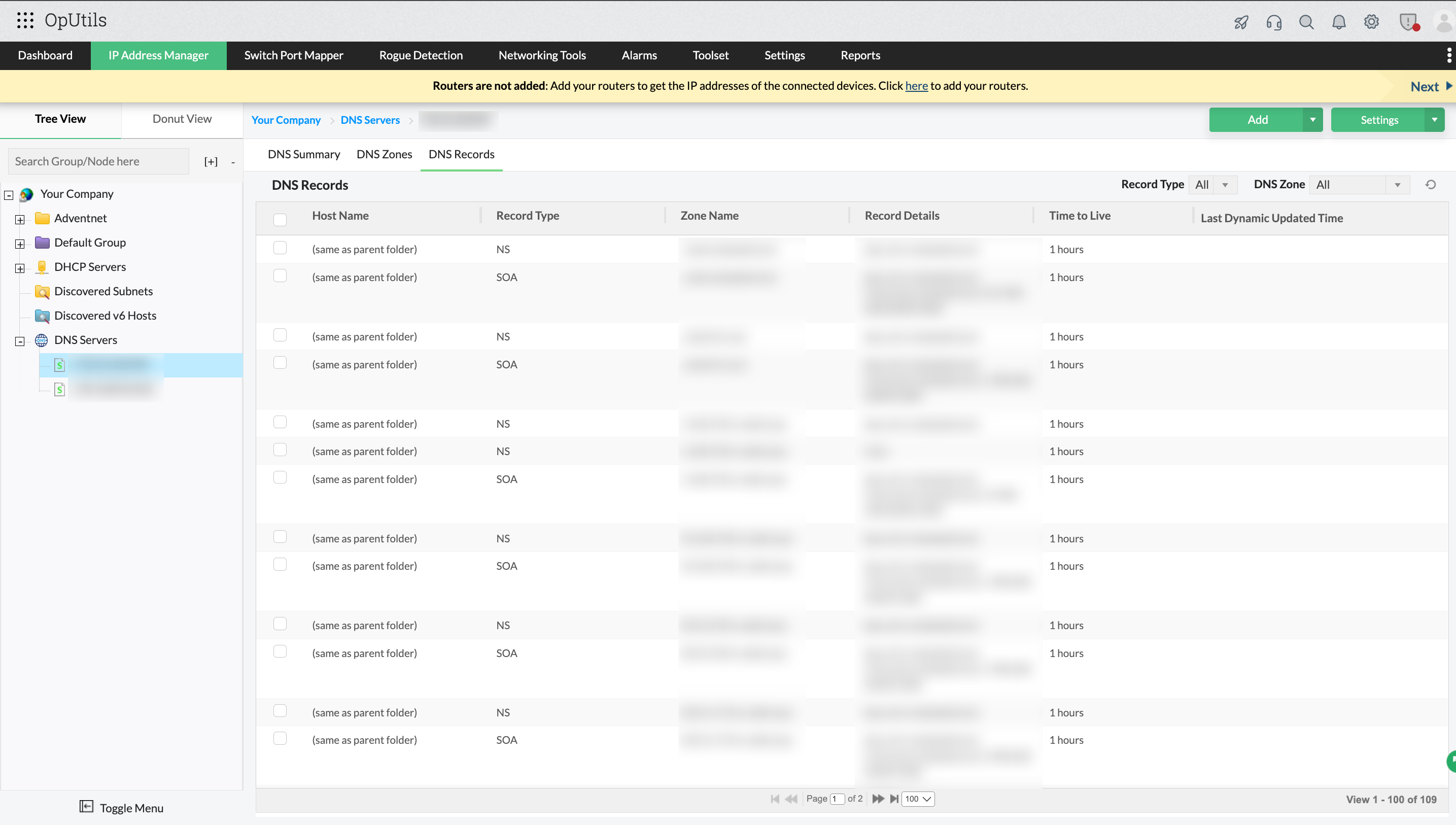
Task: Open the bell notifications icon
Action: point(1339,22)
